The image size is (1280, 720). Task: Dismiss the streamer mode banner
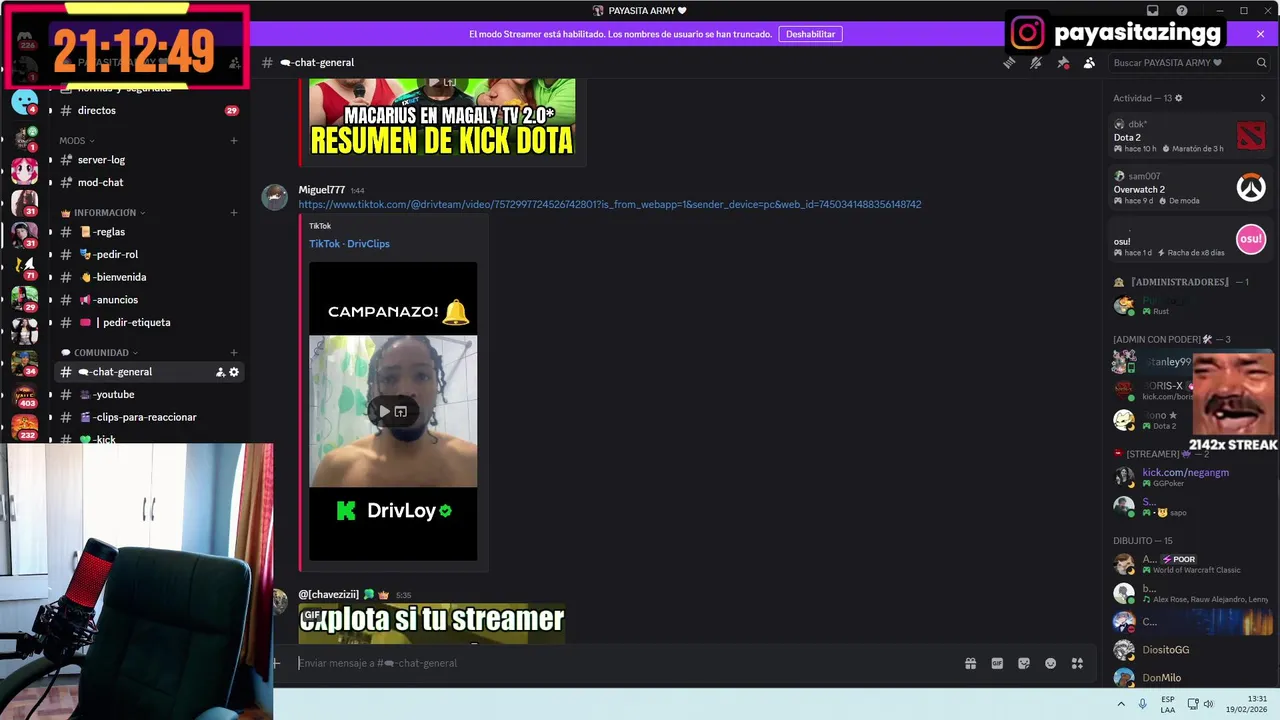(1260, 34)
